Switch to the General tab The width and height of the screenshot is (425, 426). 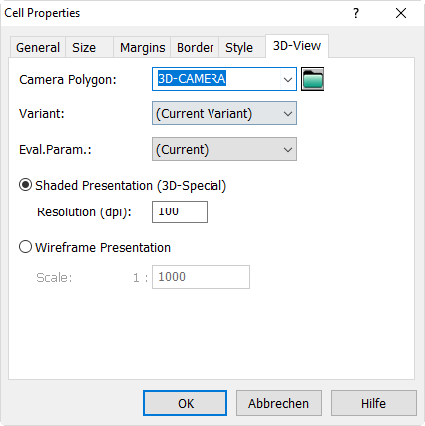point(38,48)
